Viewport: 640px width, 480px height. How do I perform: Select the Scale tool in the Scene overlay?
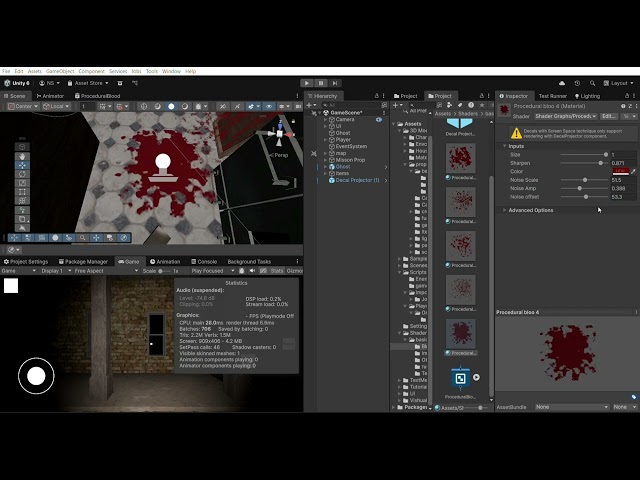pos(22,183)
